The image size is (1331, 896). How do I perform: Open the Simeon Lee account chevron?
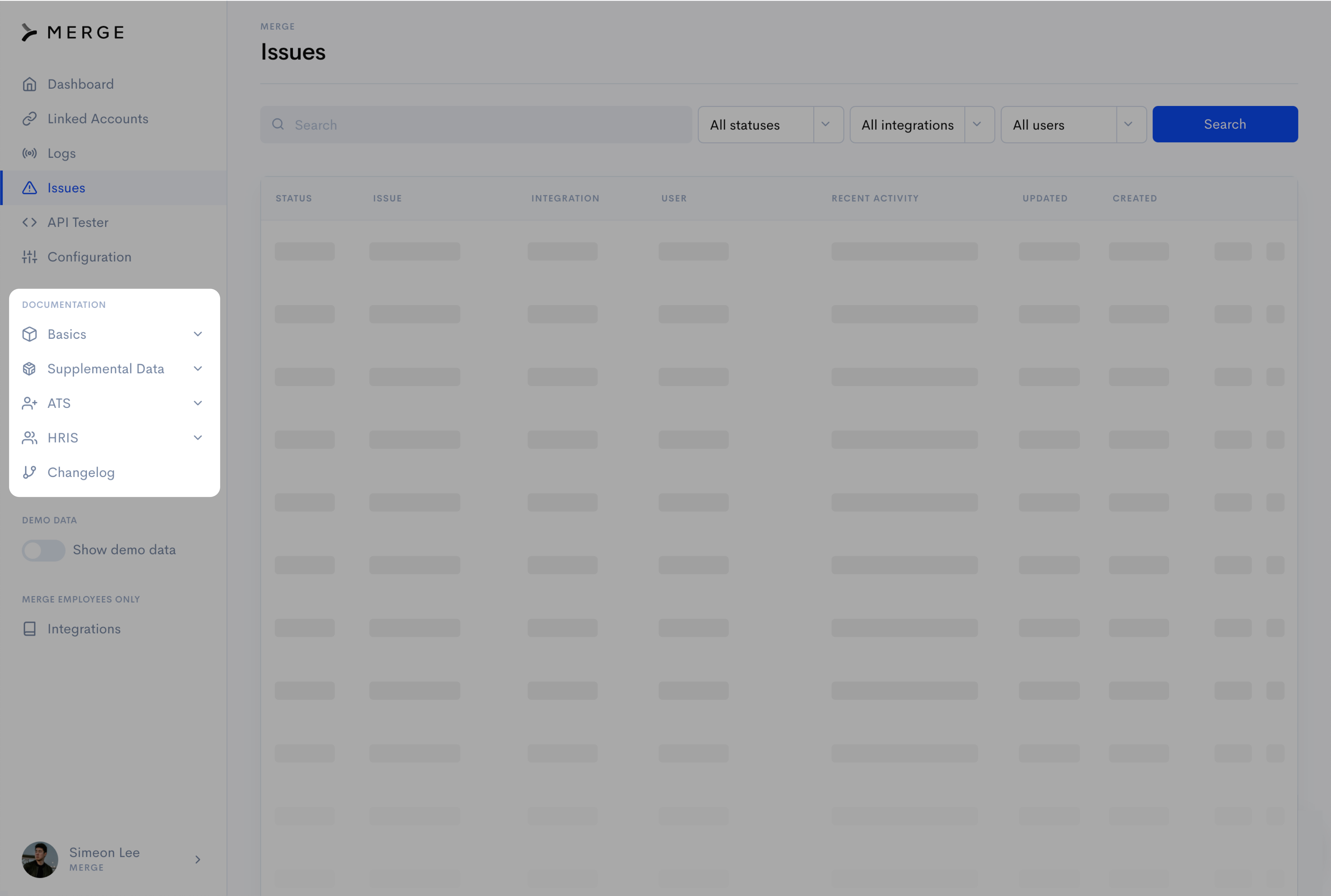[198, 859]
